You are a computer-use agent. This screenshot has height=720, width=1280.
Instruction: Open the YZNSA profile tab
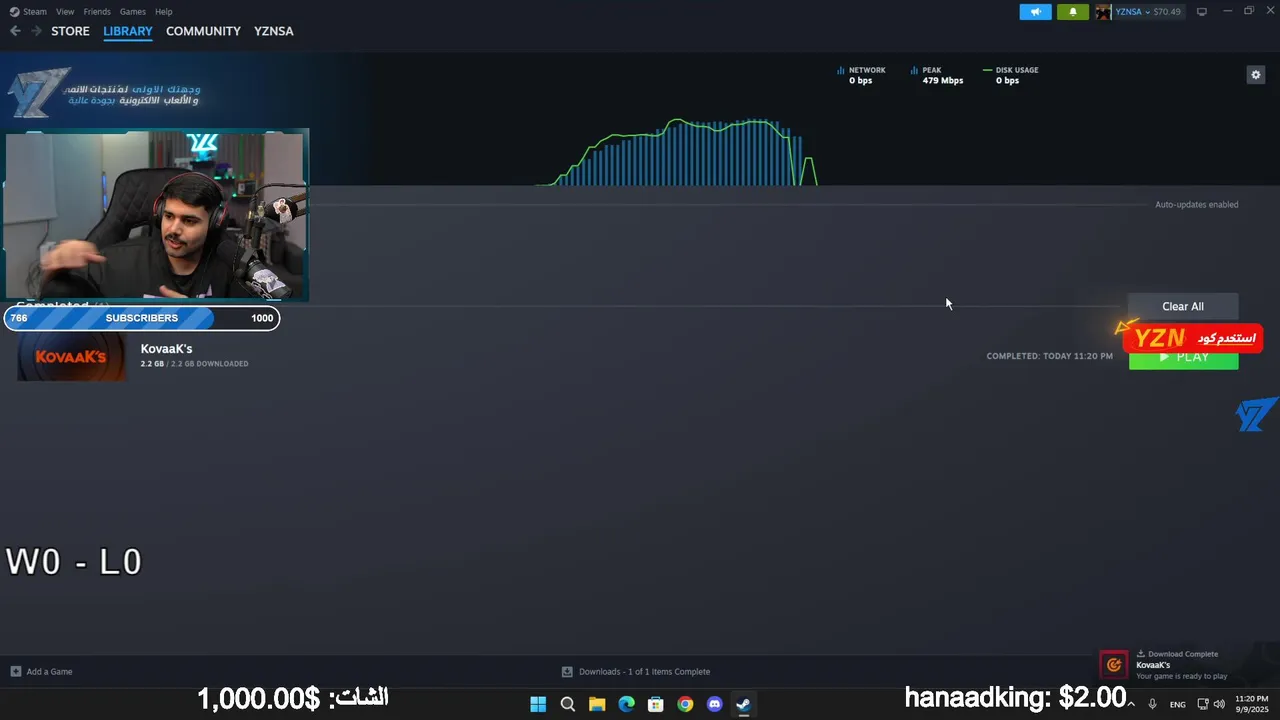(x=274, y=31)
